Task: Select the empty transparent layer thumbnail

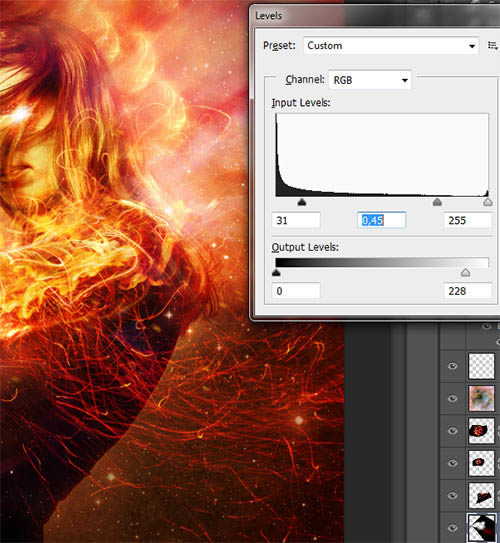Action: pos(481,366)
